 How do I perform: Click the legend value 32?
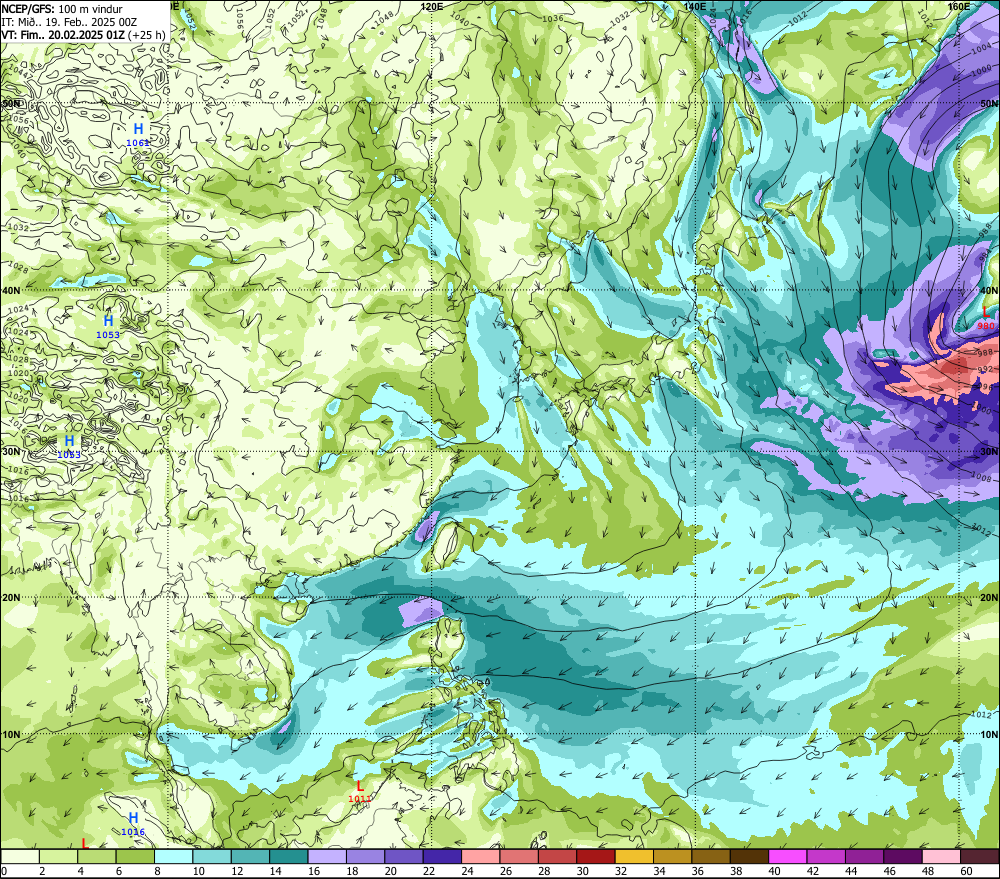point(621,871)
